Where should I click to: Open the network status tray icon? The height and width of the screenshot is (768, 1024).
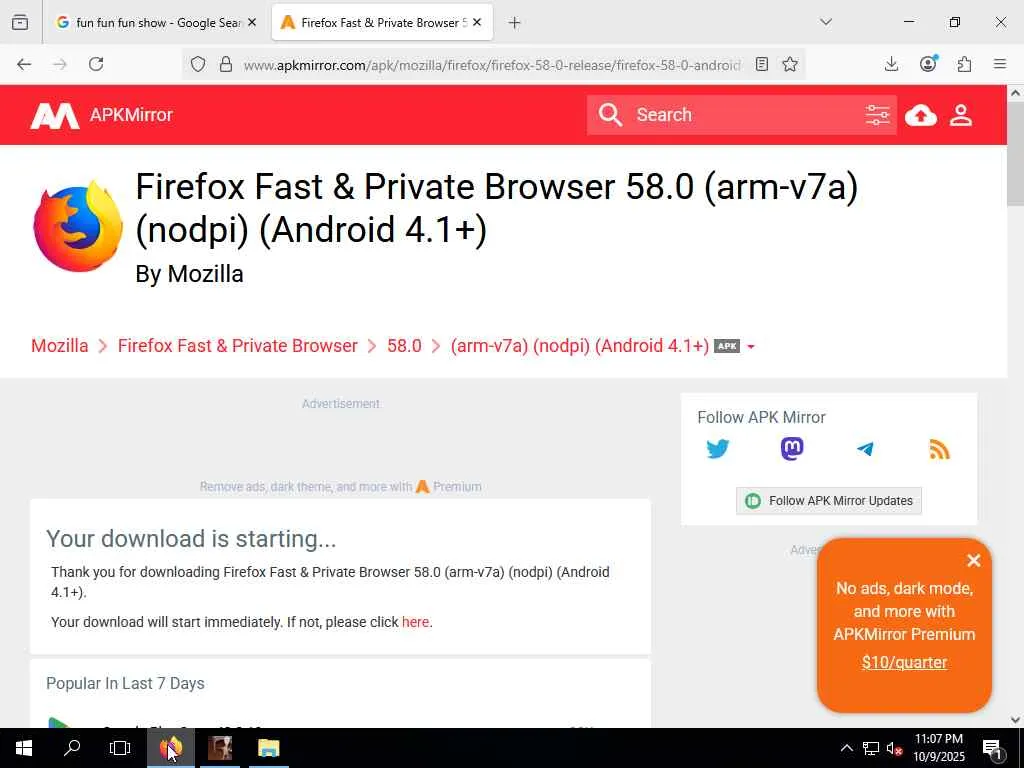point(871,748)
